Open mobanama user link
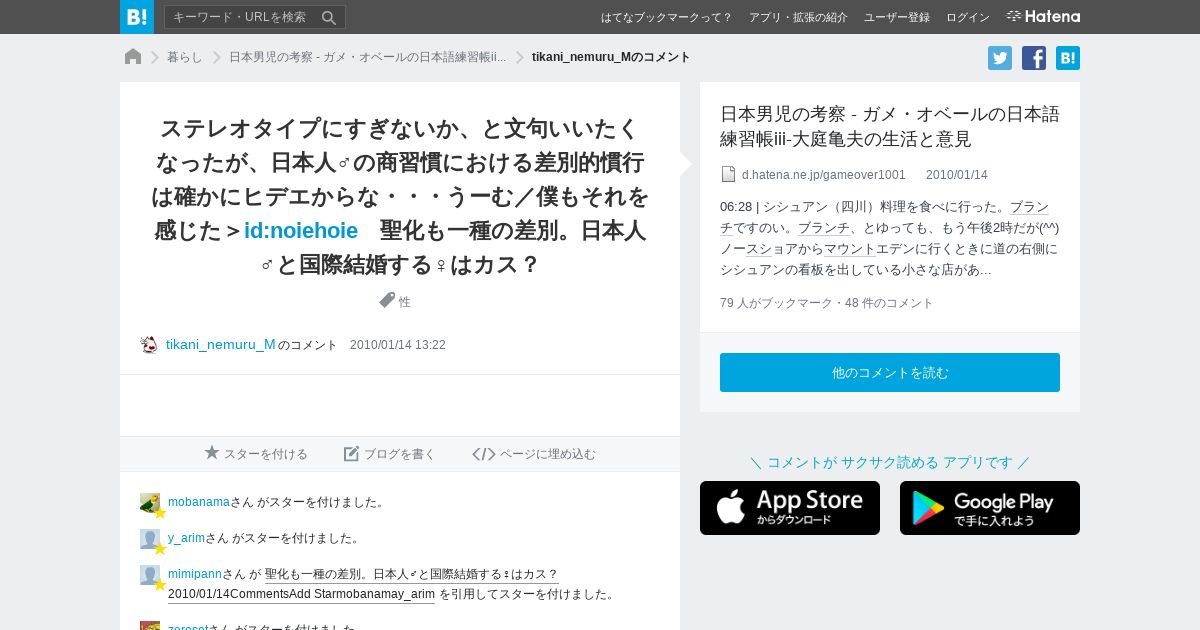Image resolution: width=1200 pixels, height=630 pixels. (x=199, y=502)
